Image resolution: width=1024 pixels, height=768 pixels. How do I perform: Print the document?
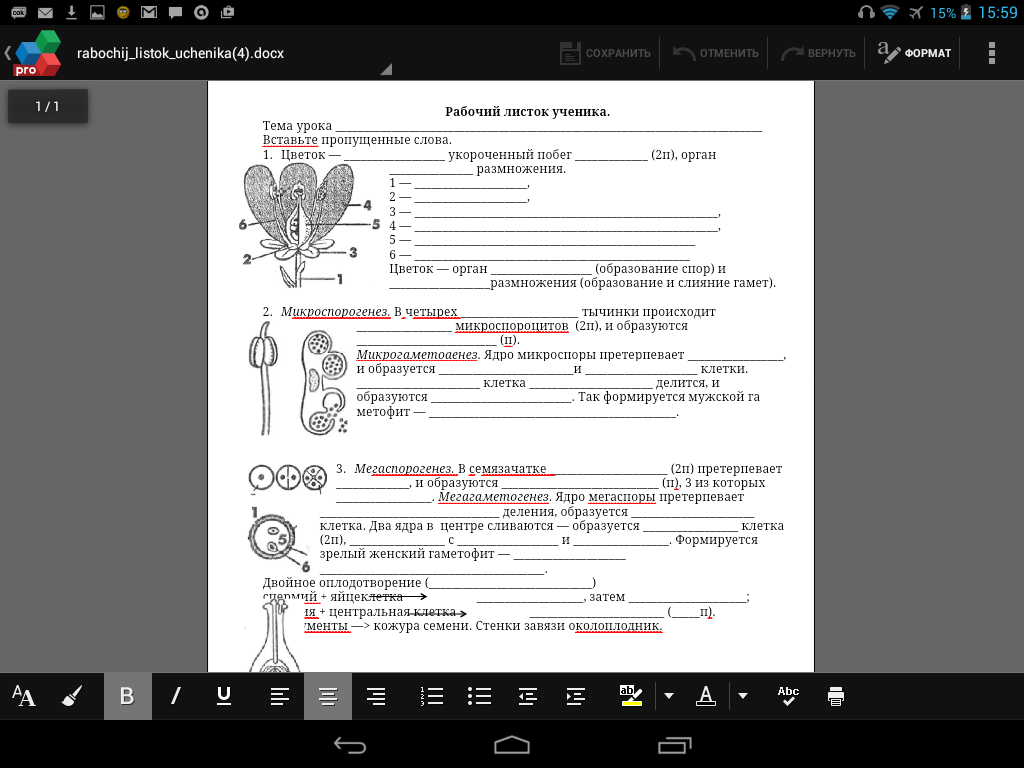pos(836,696)
